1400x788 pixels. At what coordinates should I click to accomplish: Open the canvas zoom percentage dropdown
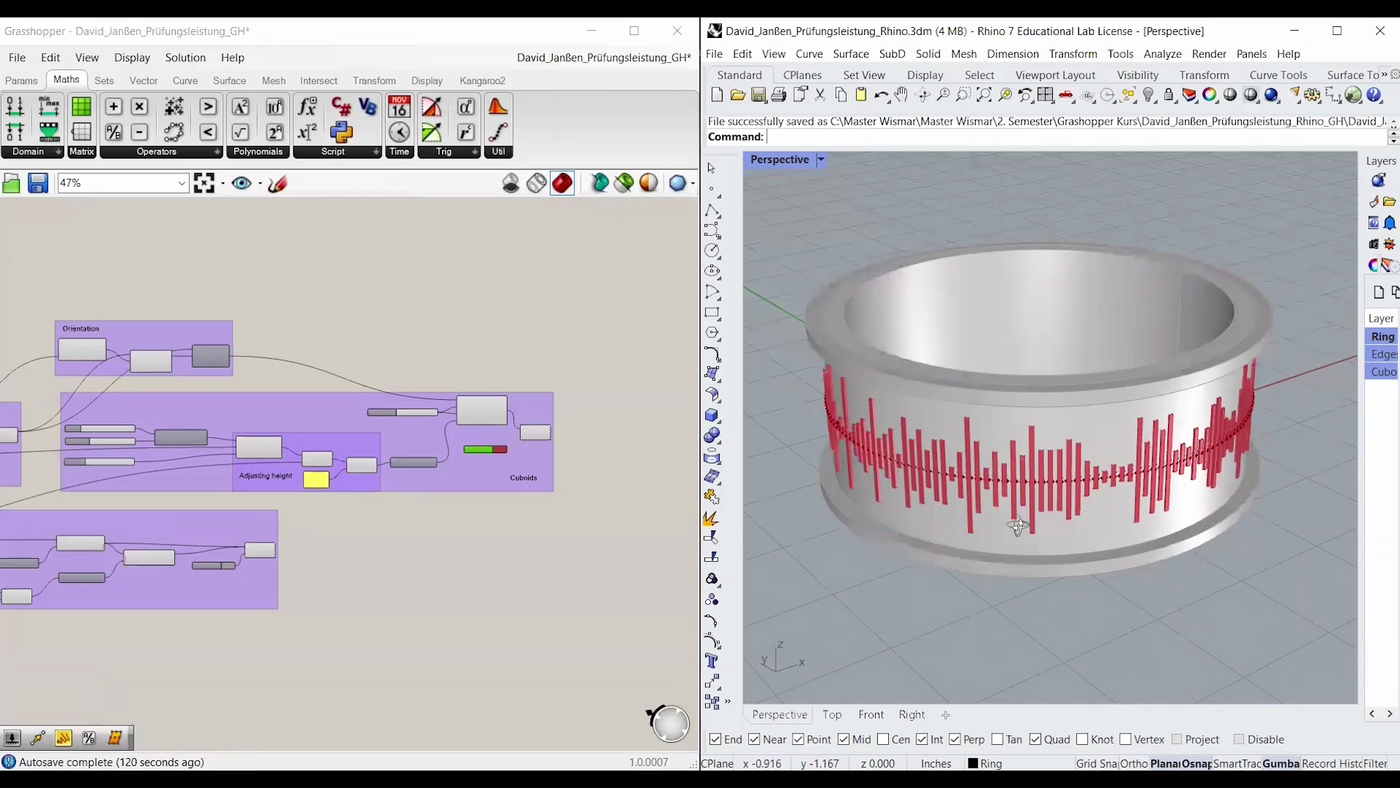[x=181, y=183]
